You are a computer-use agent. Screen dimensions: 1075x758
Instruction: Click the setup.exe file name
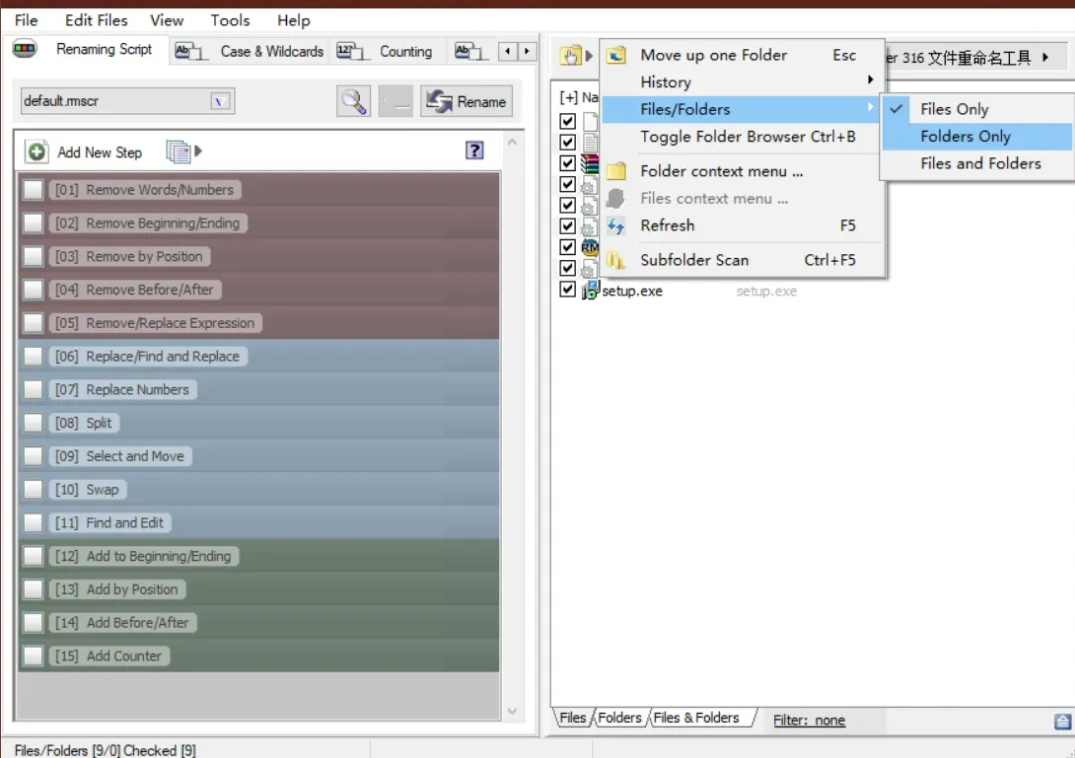[632, 291]
